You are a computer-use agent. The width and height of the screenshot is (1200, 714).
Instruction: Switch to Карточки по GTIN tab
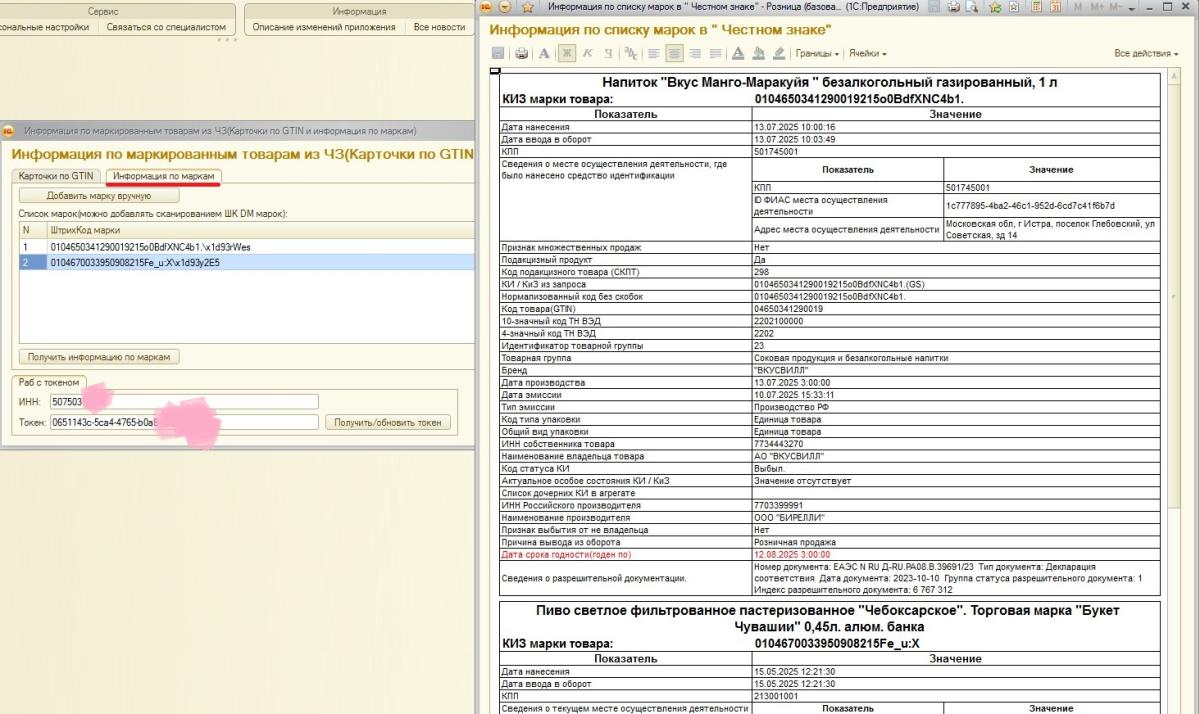point(56,176)
